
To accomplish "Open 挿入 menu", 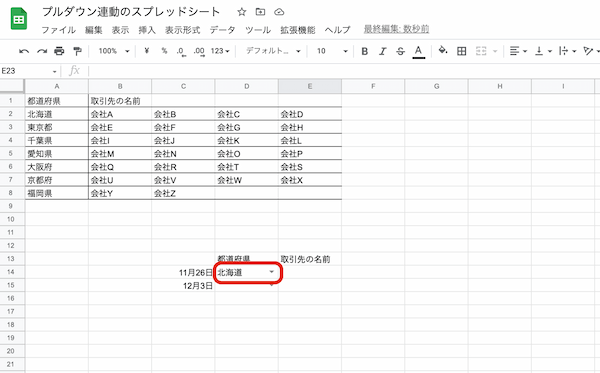I will [147, 30].
